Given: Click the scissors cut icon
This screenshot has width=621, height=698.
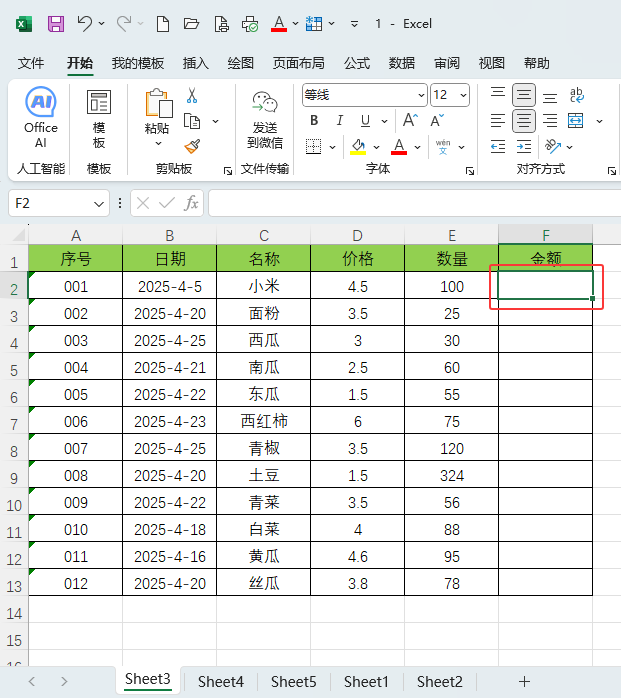Looking at the screenshot, I should 192,95.
